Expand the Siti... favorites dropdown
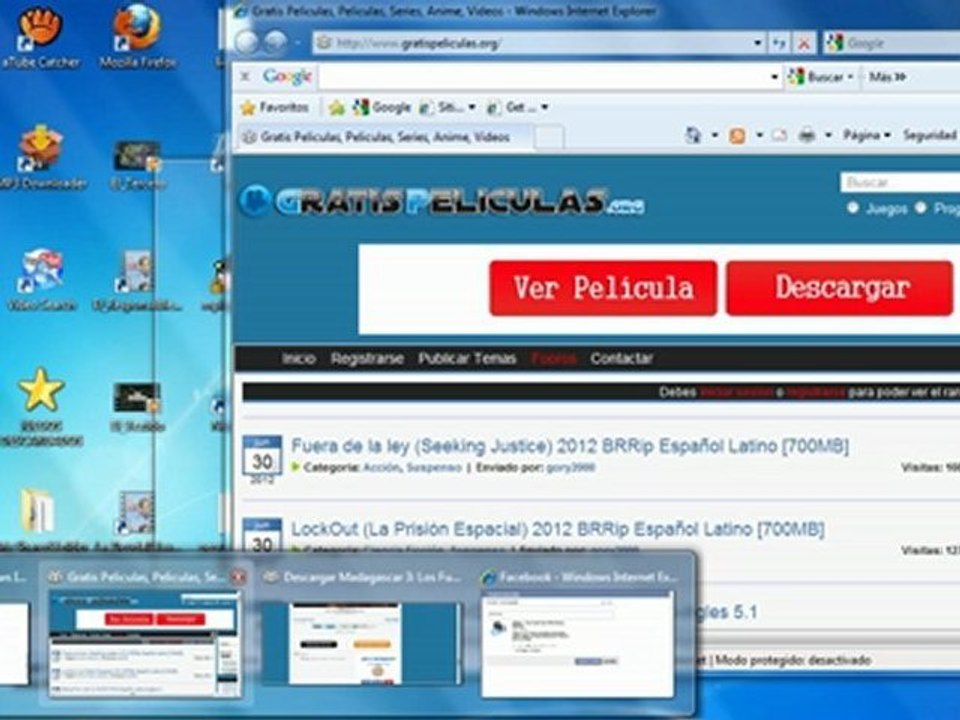This screenshot has height=720, width=960. (x=471, y=108)
